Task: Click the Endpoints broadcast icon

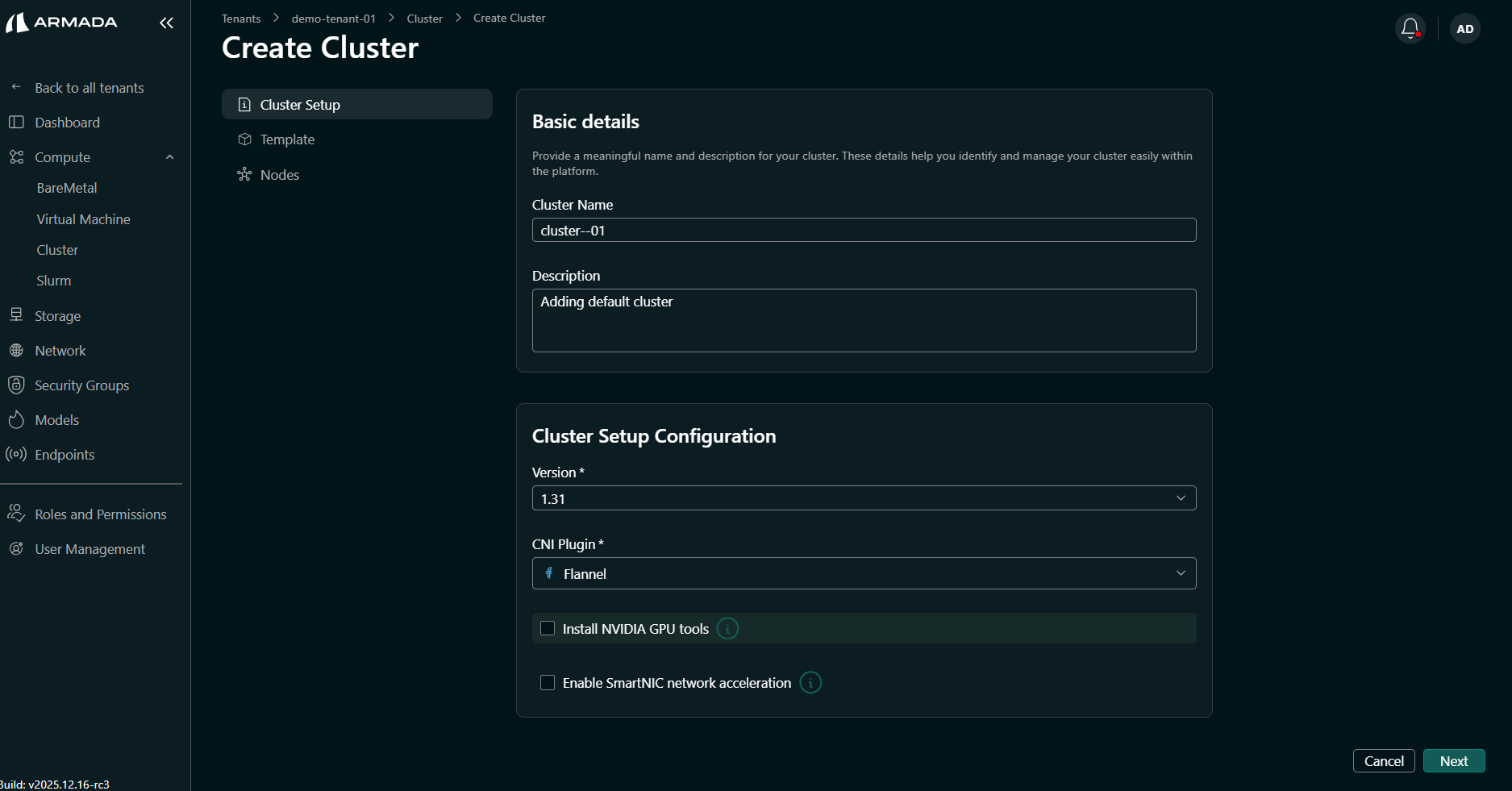Action: pyautogui.click(x=16, y=454)
